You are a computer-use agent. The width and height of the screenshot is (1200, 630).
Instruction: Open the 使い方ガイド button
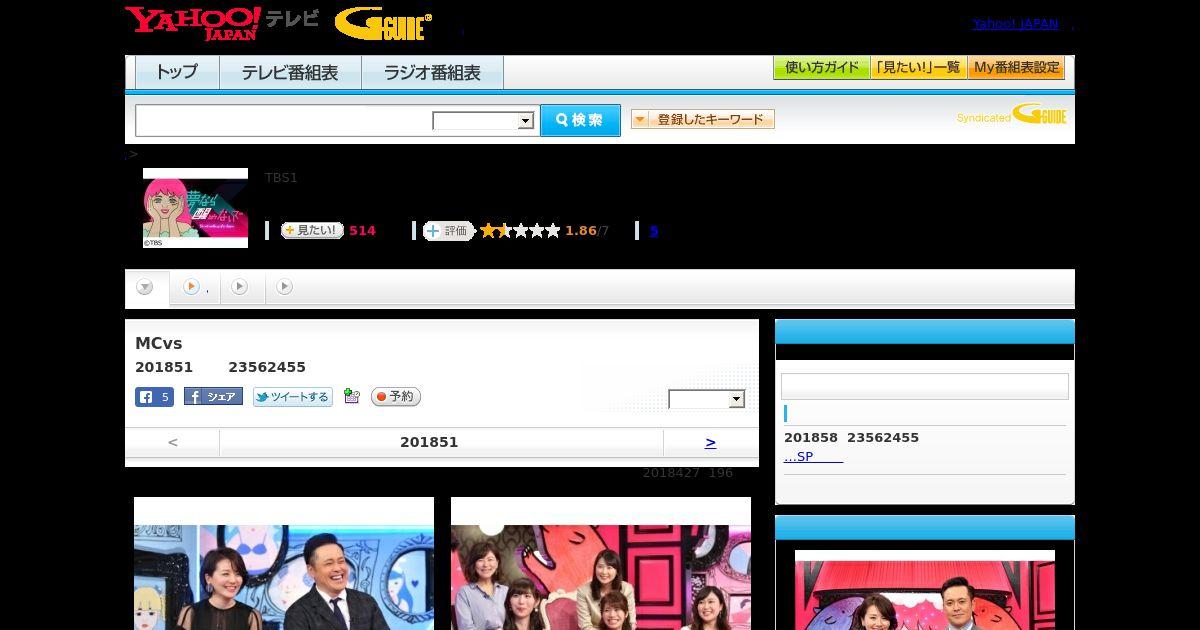click(x=821, y=68)
